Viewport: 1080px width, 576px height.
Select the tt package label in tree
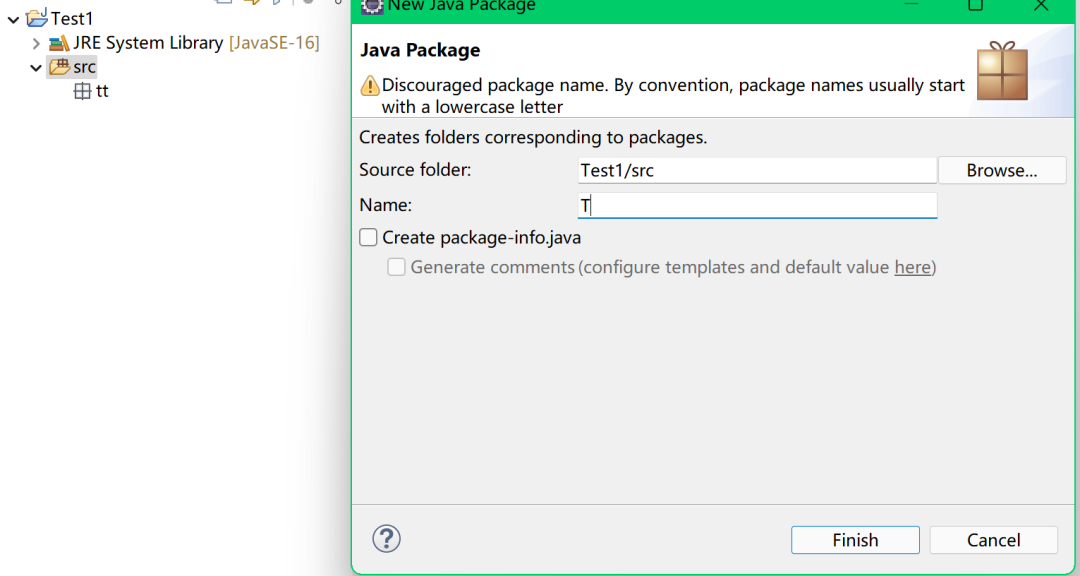(102, 91)
